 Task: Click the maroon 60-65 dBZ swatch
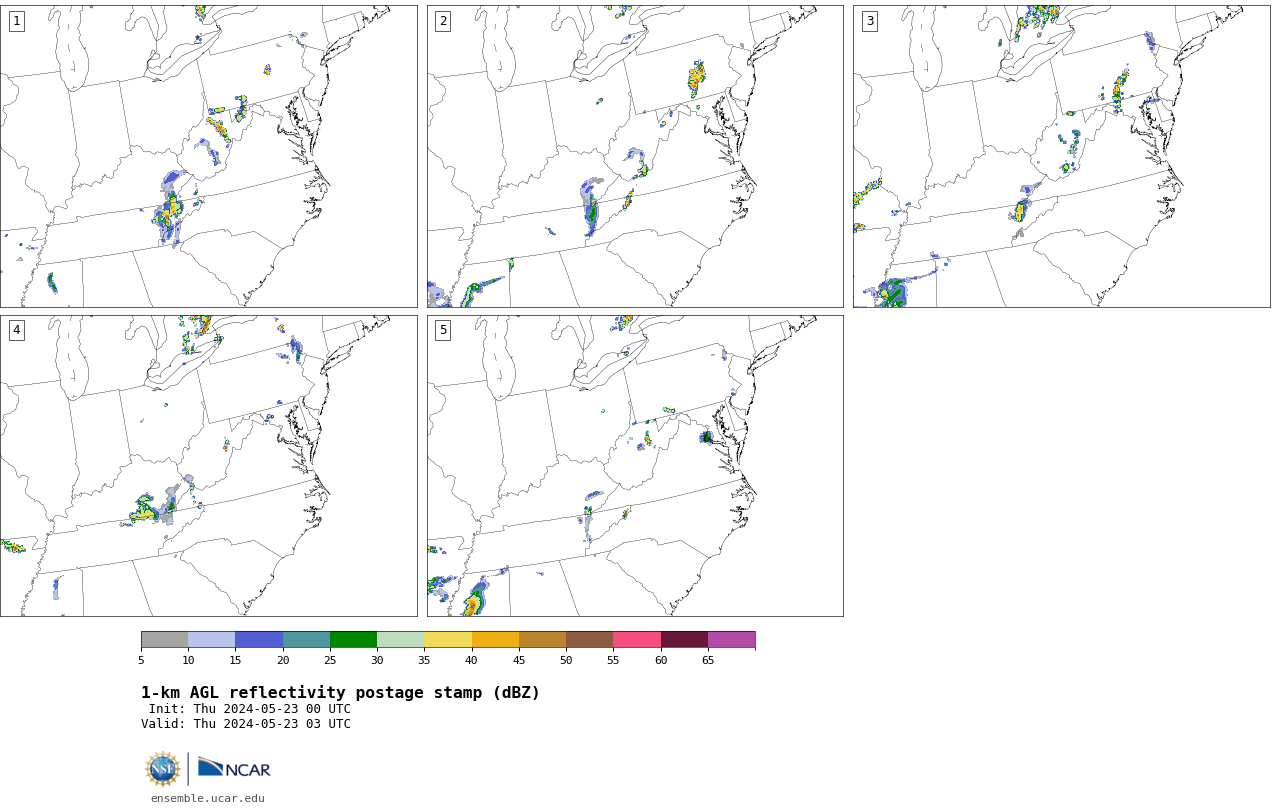coord(684,640)
